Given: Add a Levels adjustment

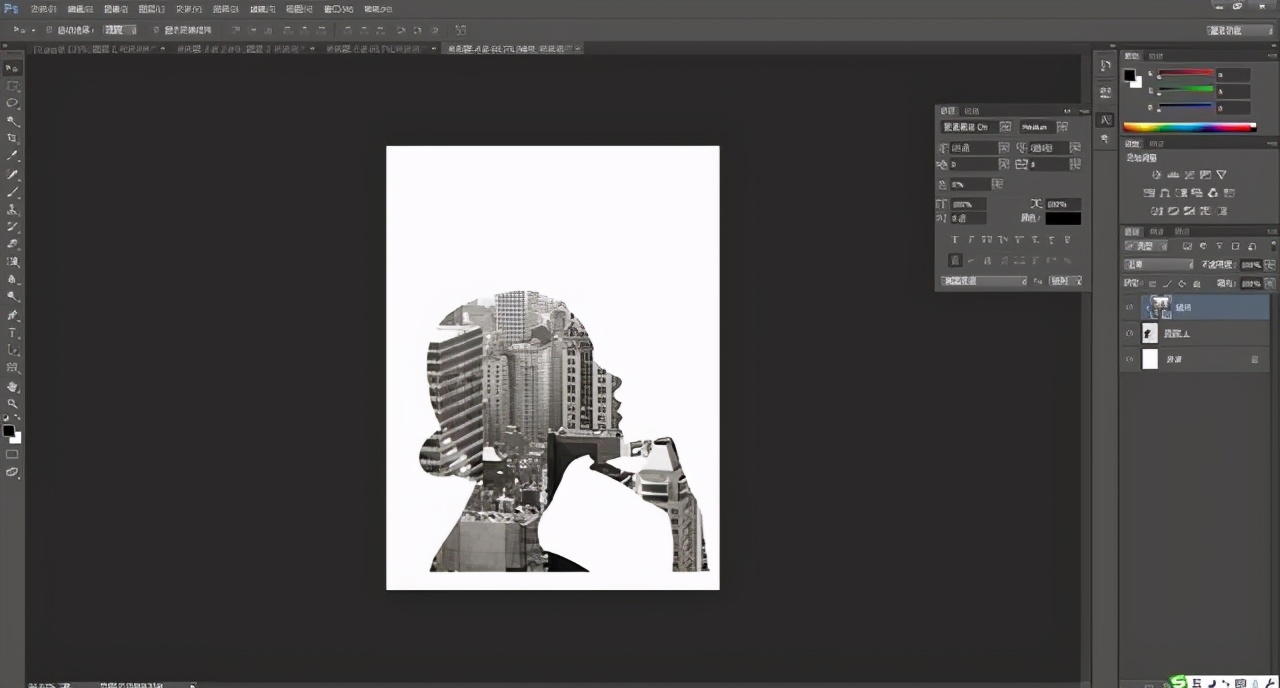Looking at the screenshot, I should click(1173, 175).
